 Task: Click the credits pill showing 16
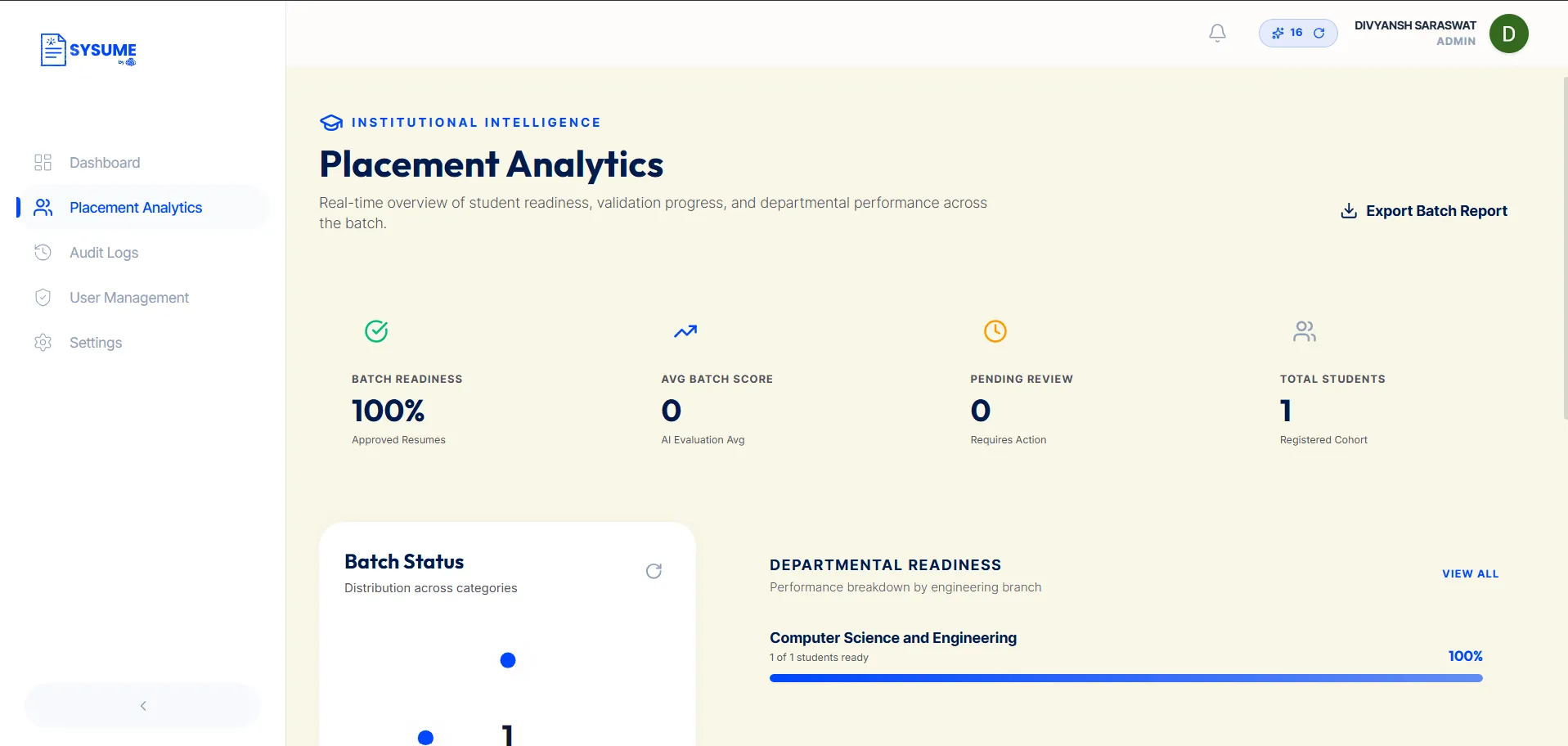pyautogui.click(x=1298, y=33)
